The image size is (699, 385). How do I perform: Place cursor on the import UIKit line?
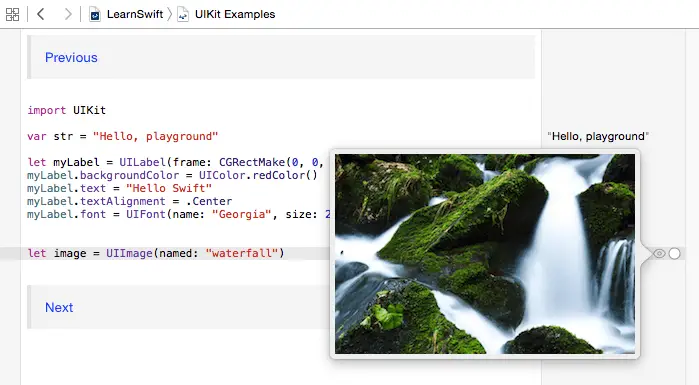pos(66,110)
